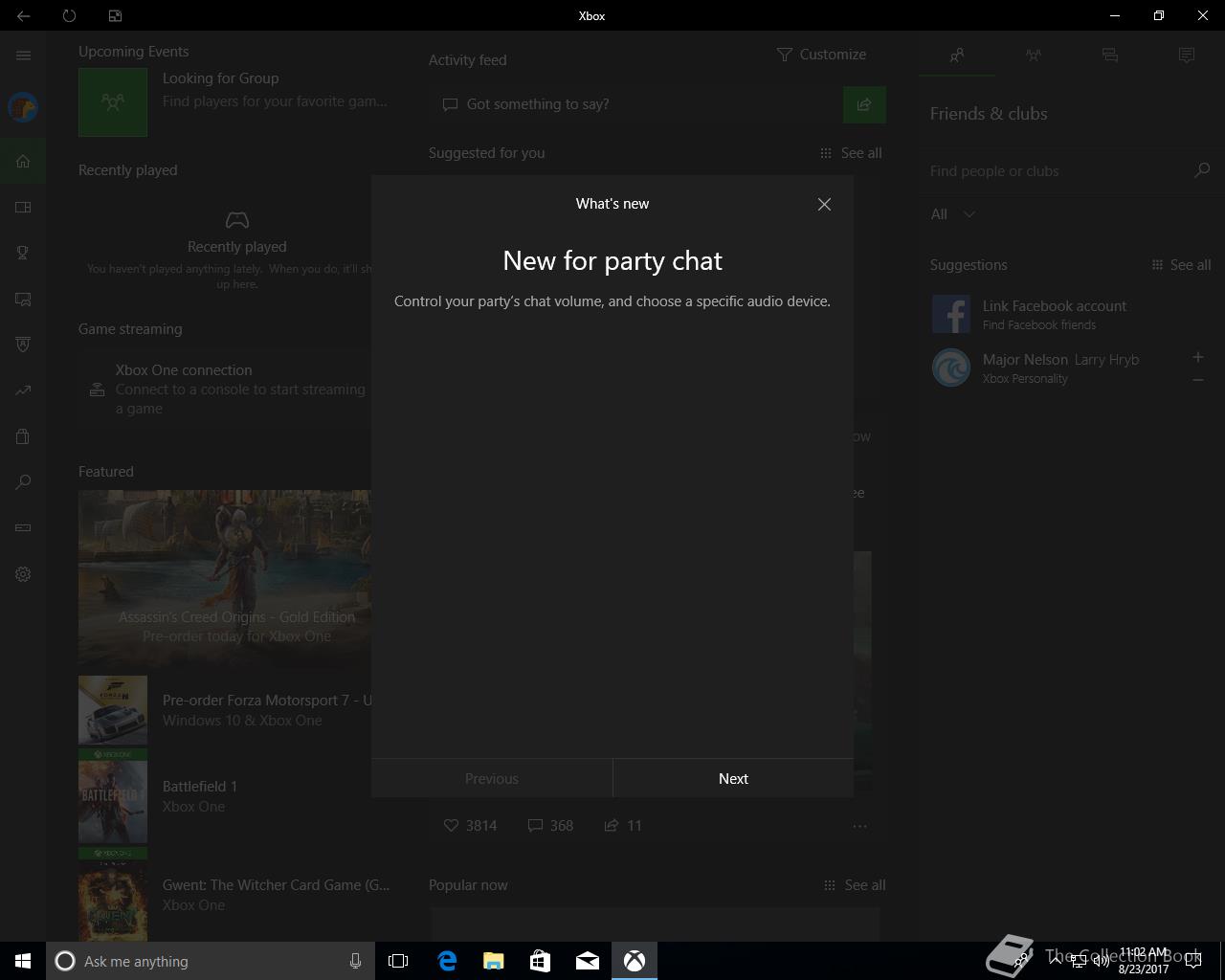
Task: Open the user profile avatar
Action: coord(23,107)
